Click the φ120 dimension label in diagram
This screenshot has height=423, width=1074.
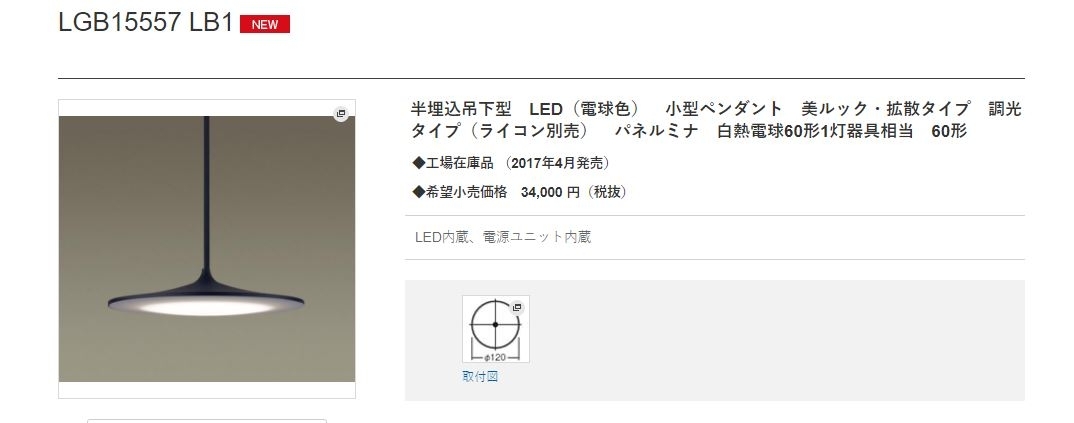[x=495, y=357]
